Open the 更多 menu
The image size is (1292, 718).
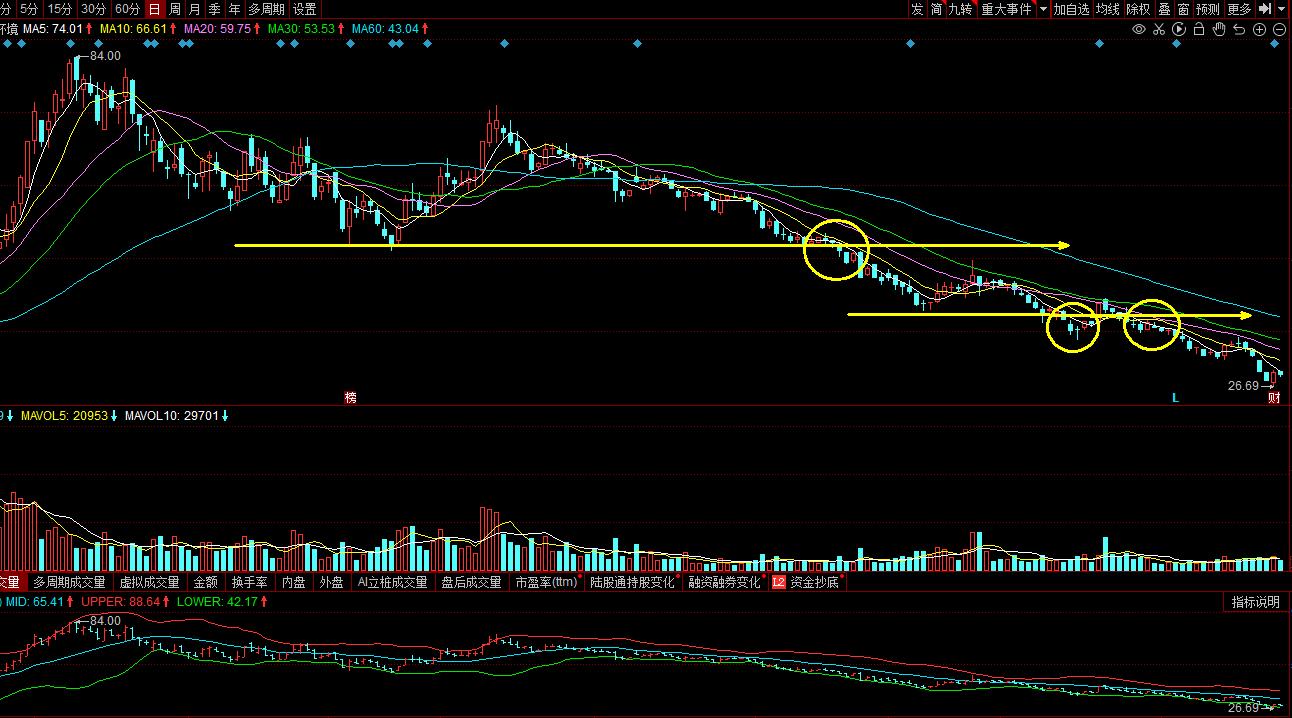tap(1239, 9)
